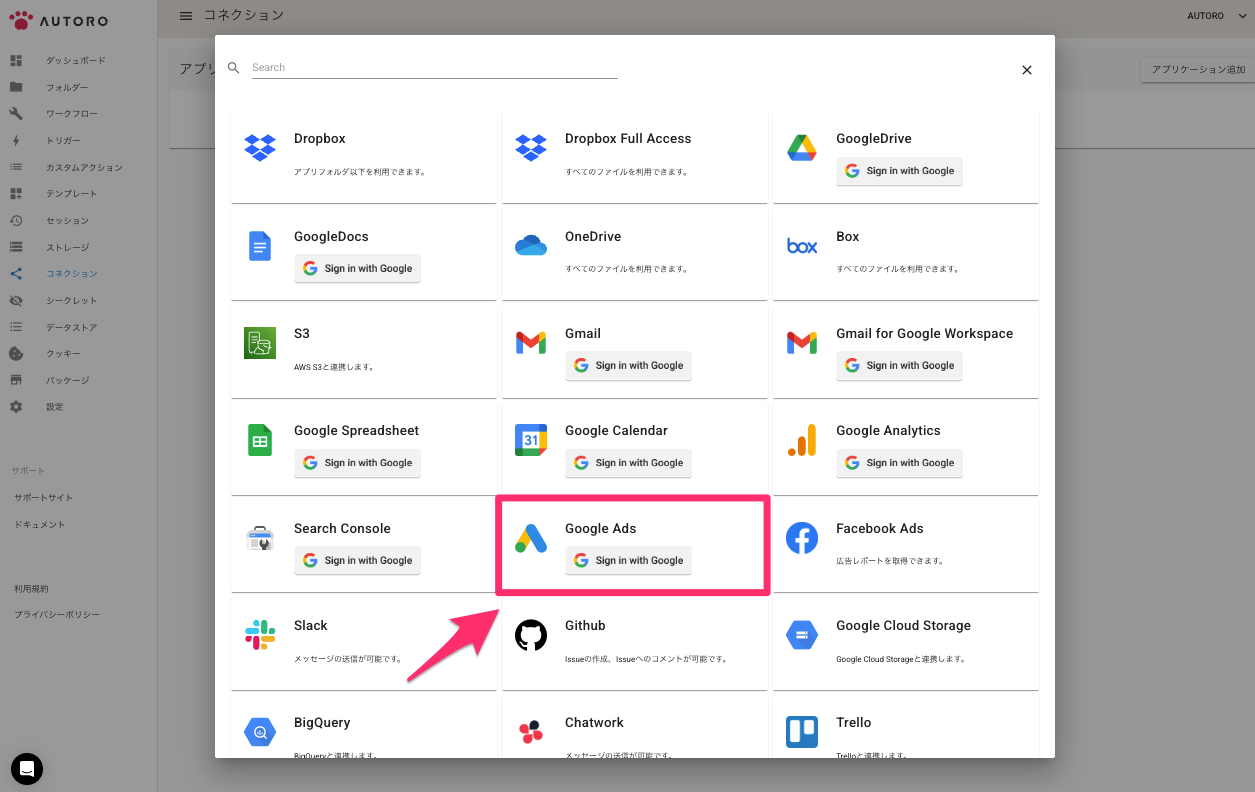Click the Google Cloud Storage hexagon icon
Screen dimensions: 1255x792
click(x=802, y=635)
